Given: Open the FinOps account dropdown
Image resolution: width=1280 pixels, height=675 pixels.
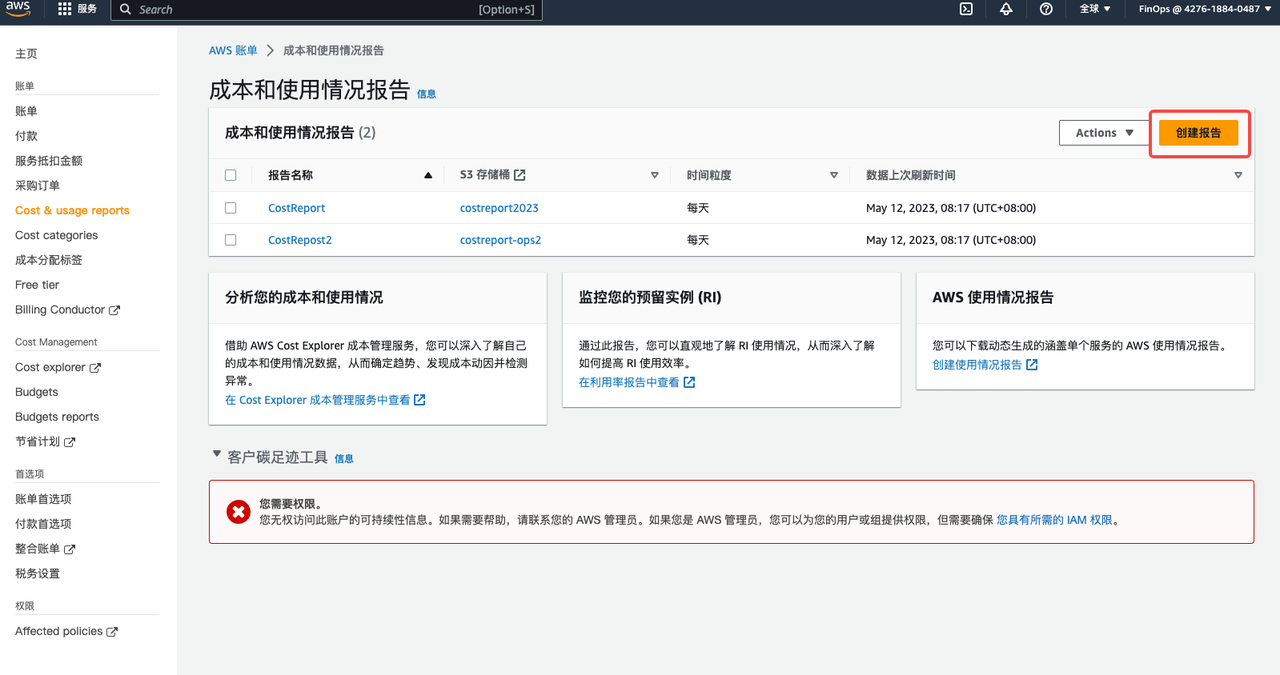Looking at the screenshot, I should click(1204, 9).
